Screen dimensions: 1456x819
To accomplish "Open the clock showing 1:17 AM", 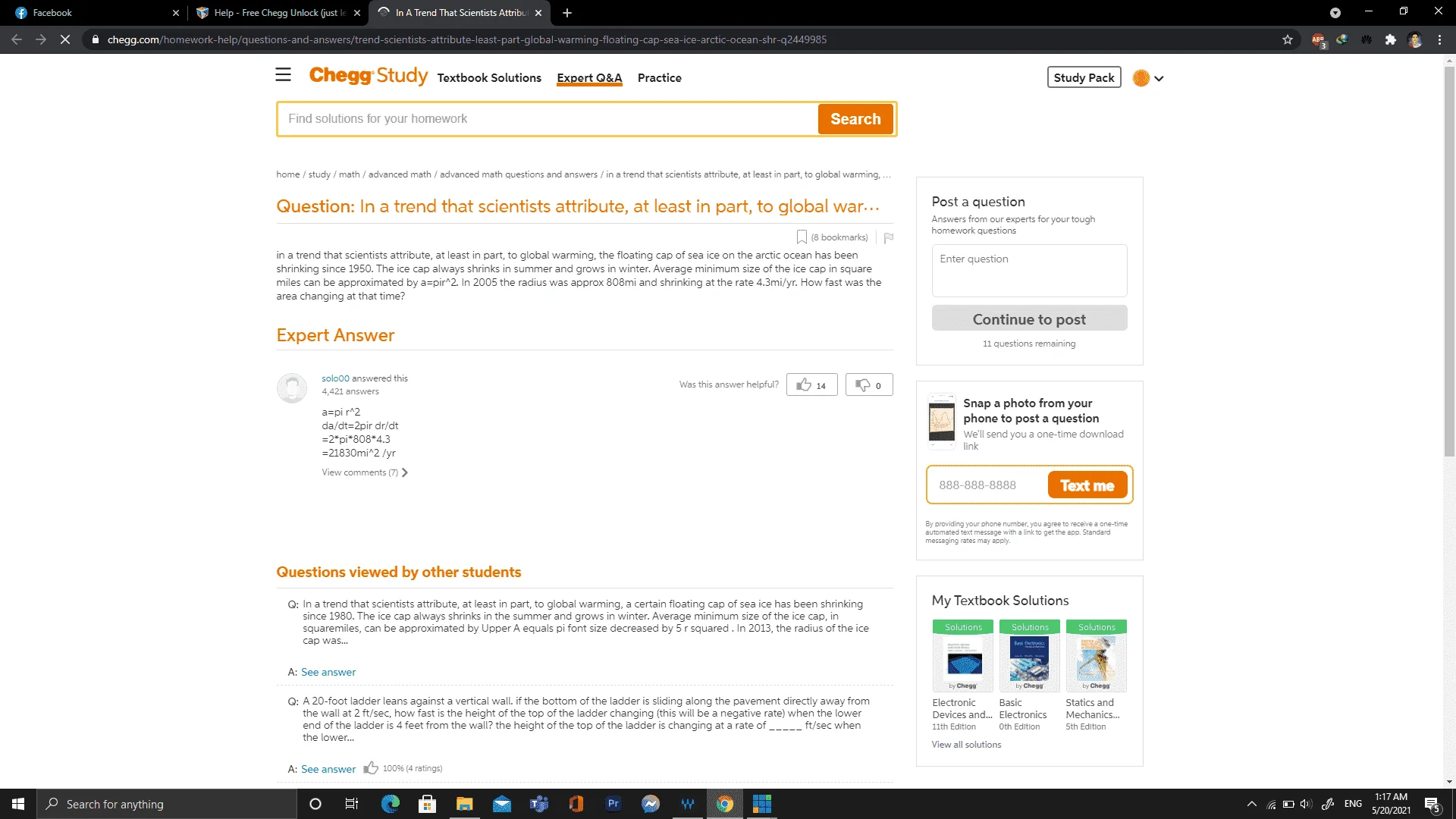I will click(1391, 804).
